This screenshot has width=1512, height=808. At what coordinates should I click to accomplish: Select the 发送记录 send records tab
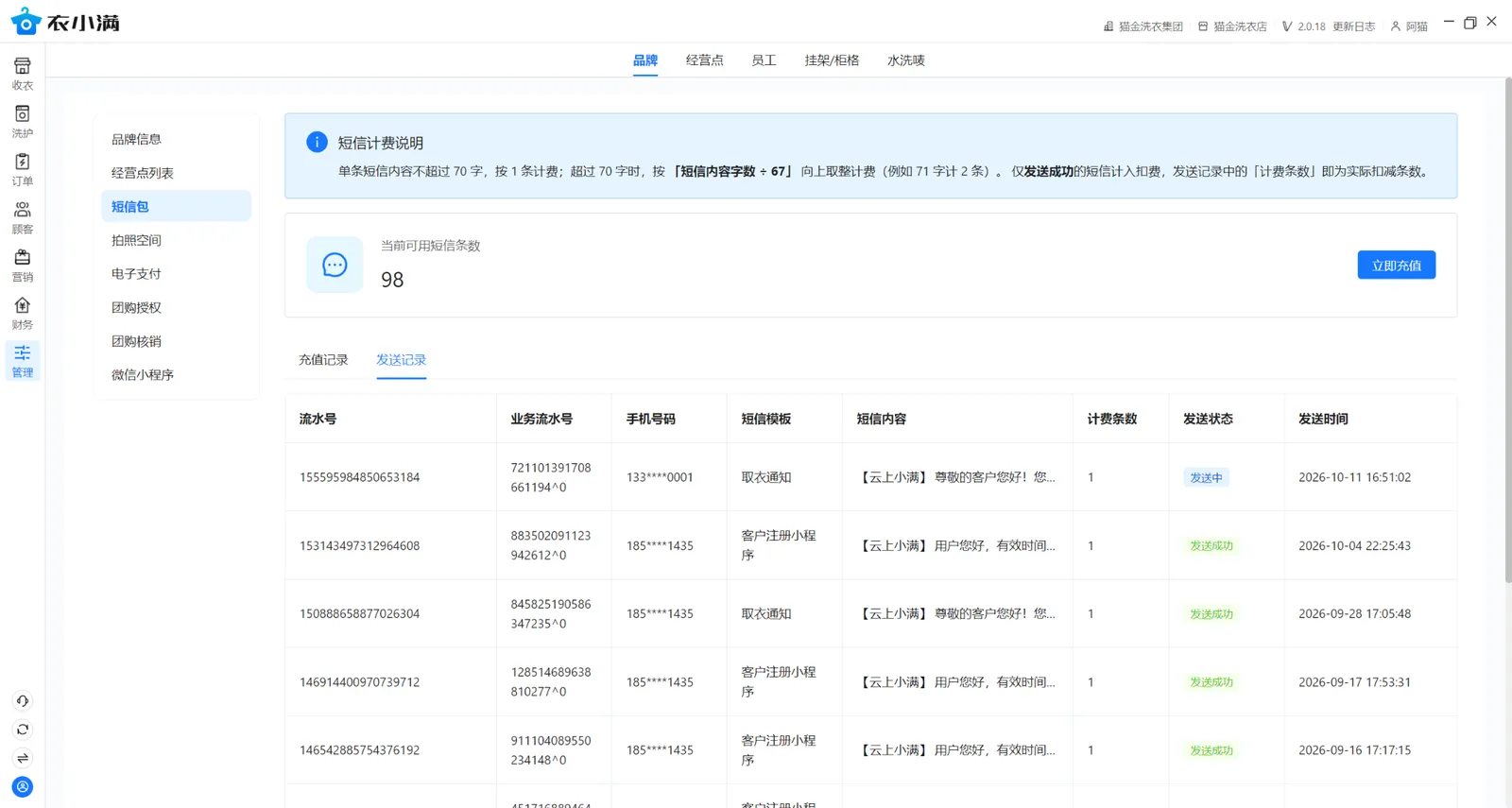(x=402, y=360)
